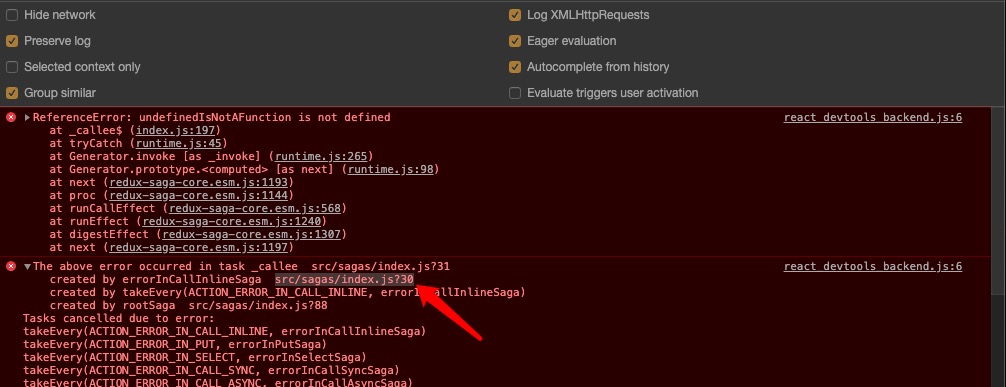Click 'created by errorInCallInlineSaga' text
The image size is (1006, 387).
click(x=155, y=279)
